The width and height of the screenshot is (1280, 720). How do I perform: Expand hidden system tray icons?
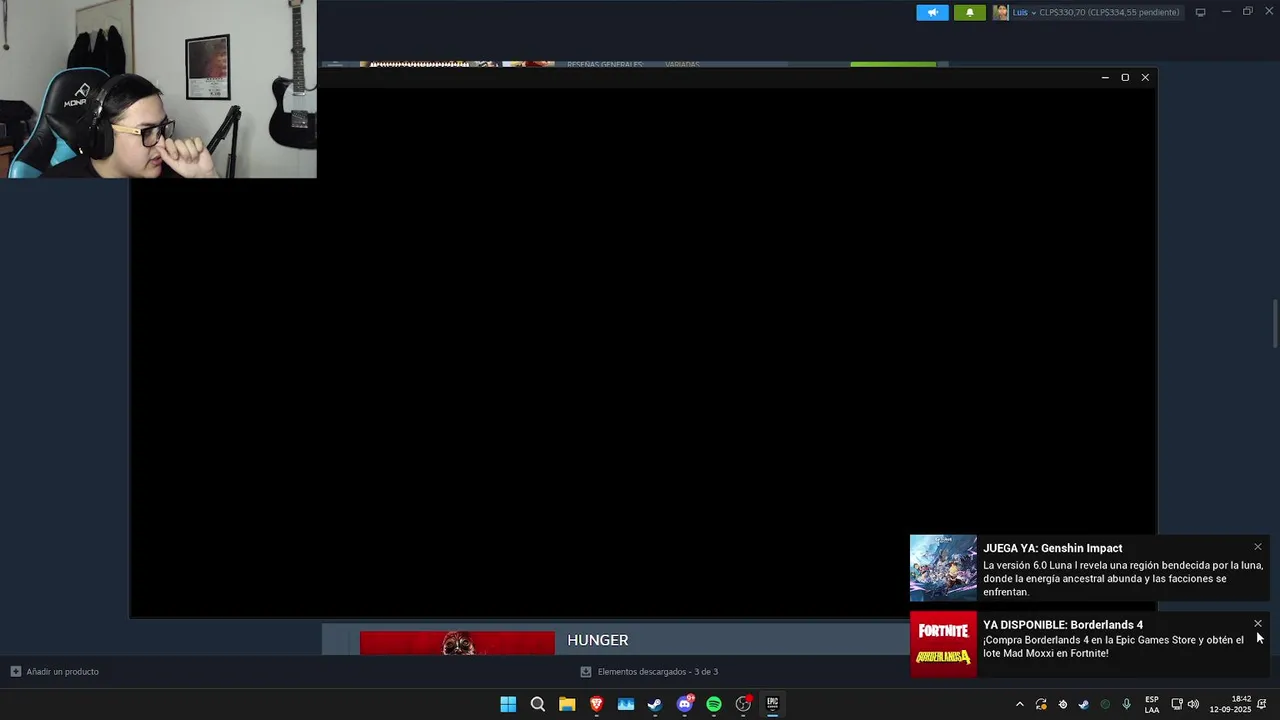(x=1019, y=704)
